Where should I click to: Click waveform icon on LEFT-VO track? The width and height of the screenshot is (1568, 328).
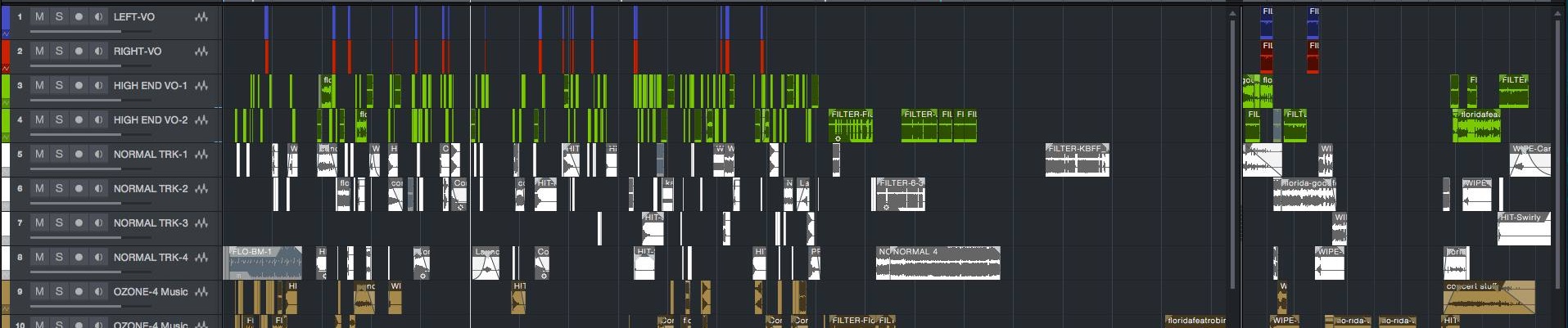pos(201,16)
